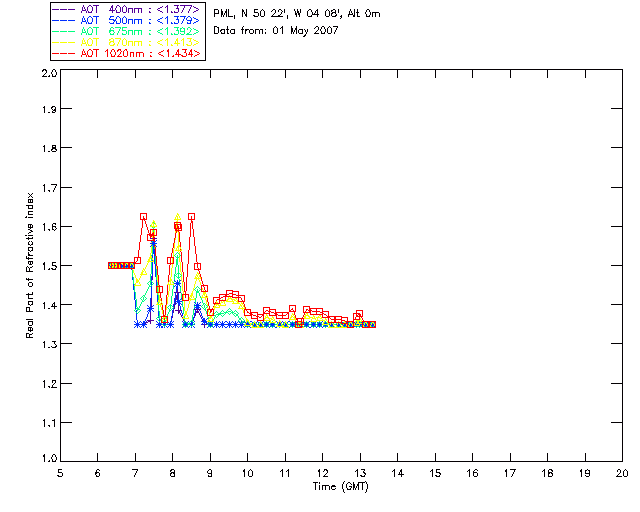Screen dimensions: 640x512
Task: Click the x-axis label 10
Action: click(247, 473)
